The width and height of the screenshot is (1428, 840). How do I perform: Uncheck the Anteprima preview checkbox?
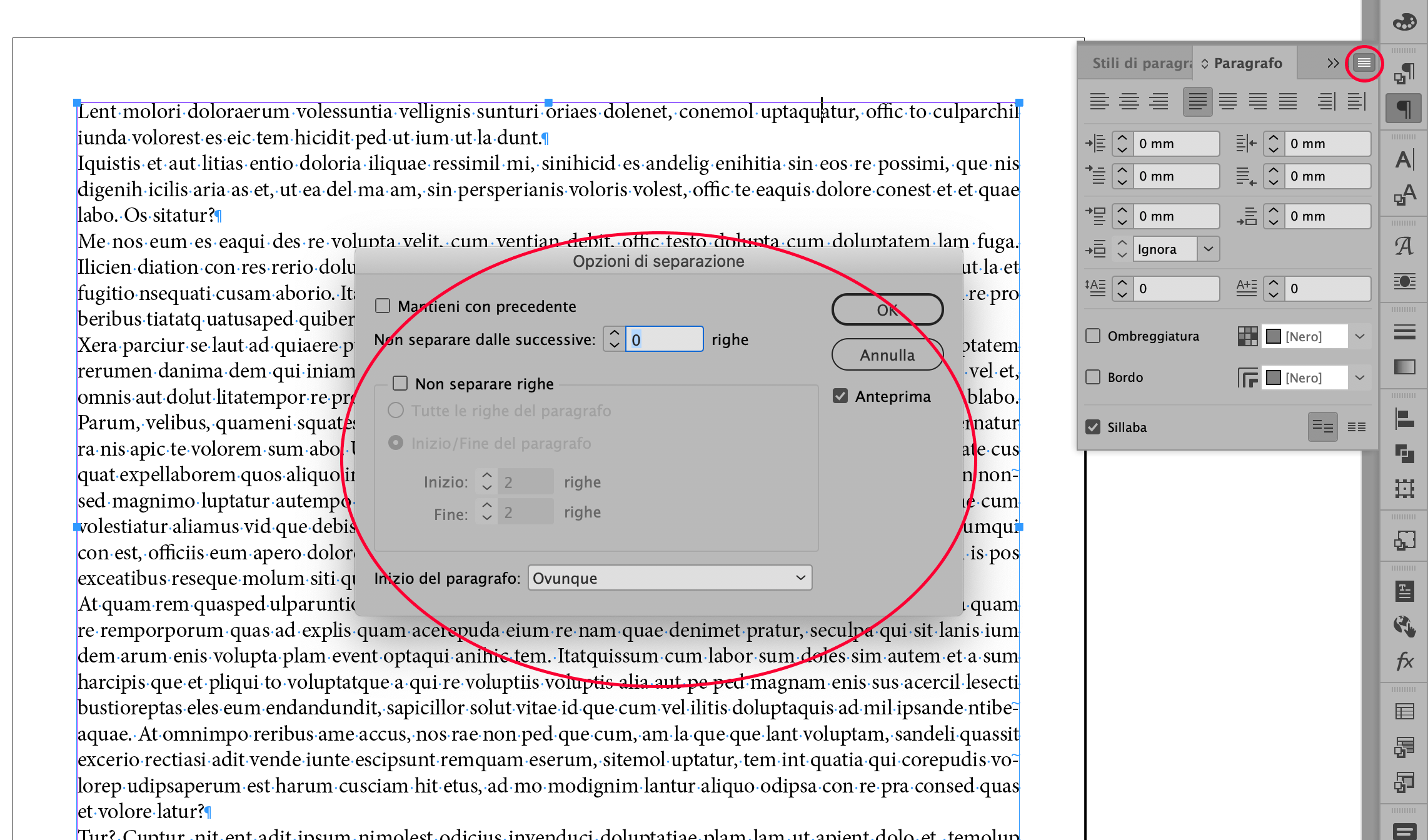tap(840, 396)
